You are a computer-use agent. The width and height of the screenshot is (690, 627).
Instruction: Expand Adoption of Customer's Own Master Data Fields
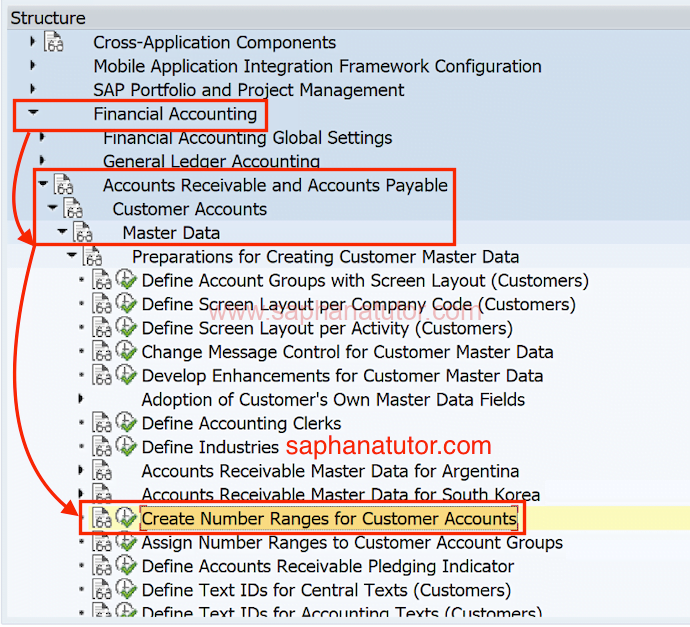[81, 399]
